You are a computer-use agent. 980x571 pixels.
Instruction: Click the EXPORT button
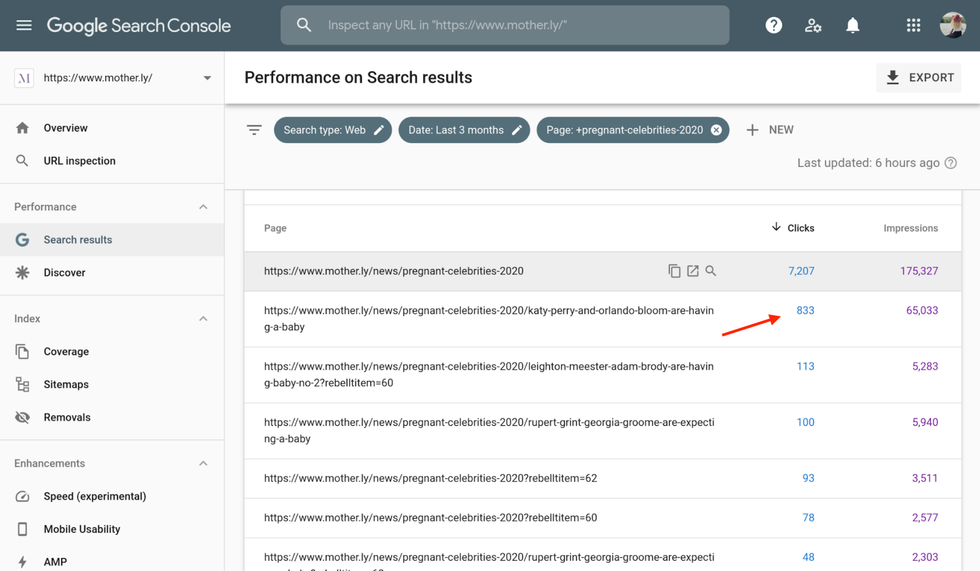[x=919, y=78]
